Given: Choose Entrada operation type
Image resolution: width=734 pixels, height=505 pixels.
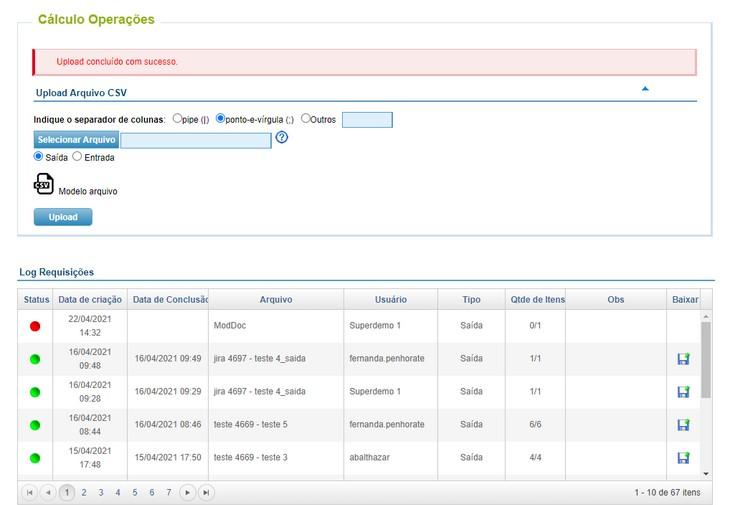Looking at the screenshot, I should (77, 156).
